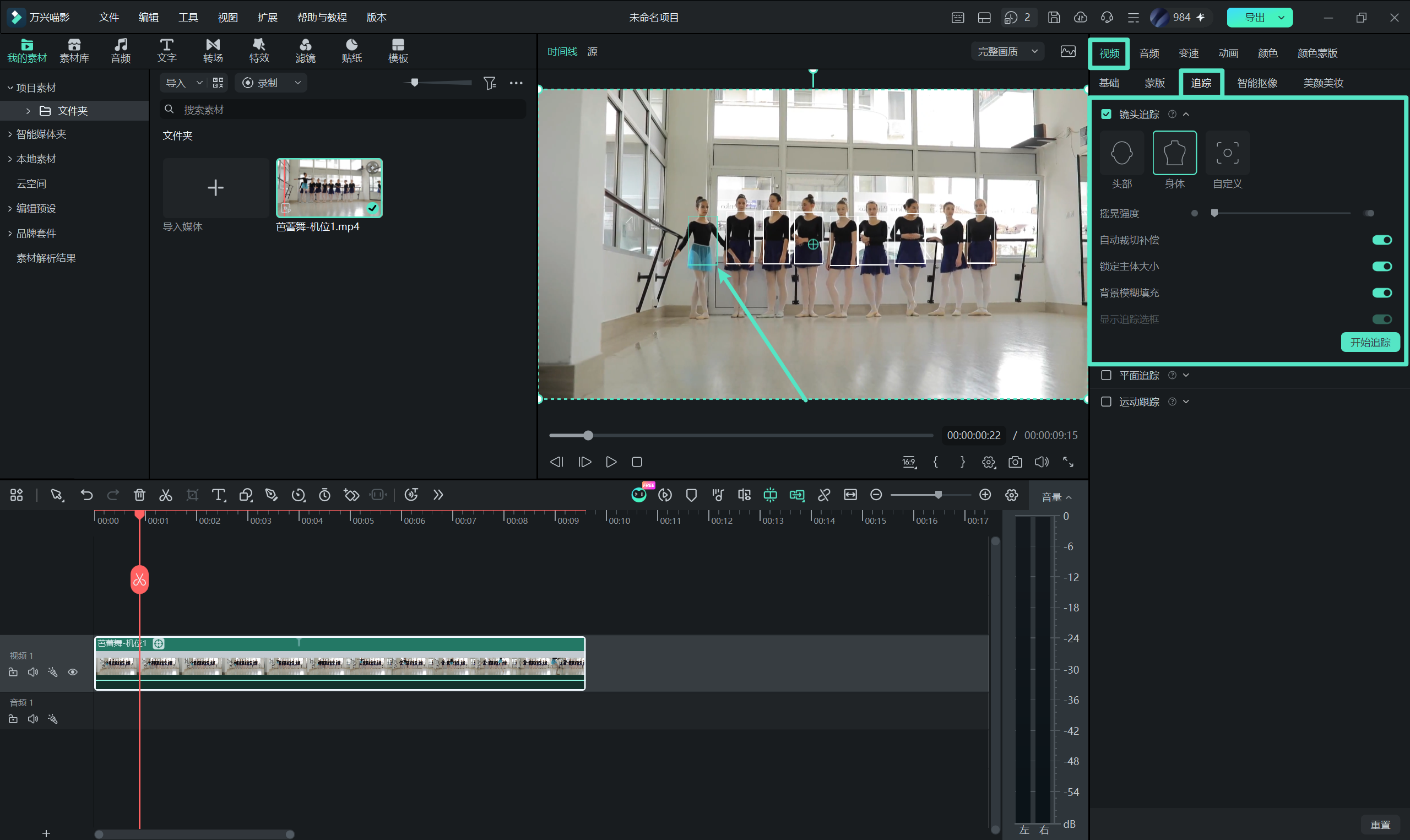Screen dimensions: 1410x840
Task: Open the 转场 transitions panel
Action: (x=213, y=51)
